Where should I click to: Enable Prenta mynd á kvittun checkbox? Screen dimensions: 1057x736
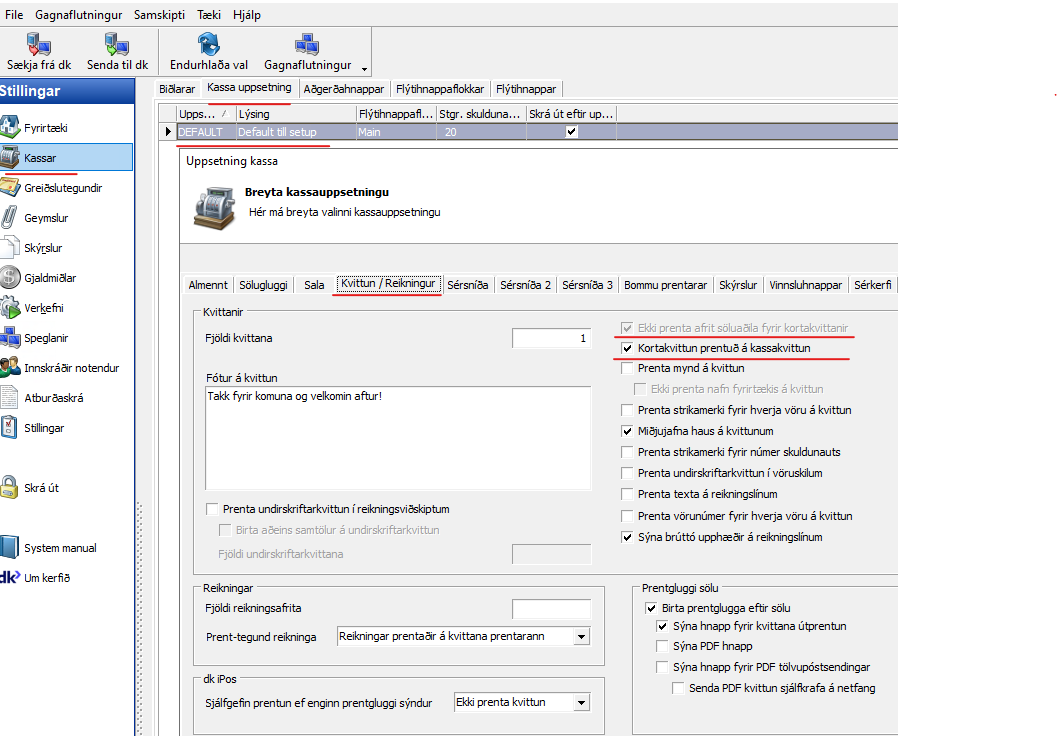pyautogui.click(x=627, y=369)
